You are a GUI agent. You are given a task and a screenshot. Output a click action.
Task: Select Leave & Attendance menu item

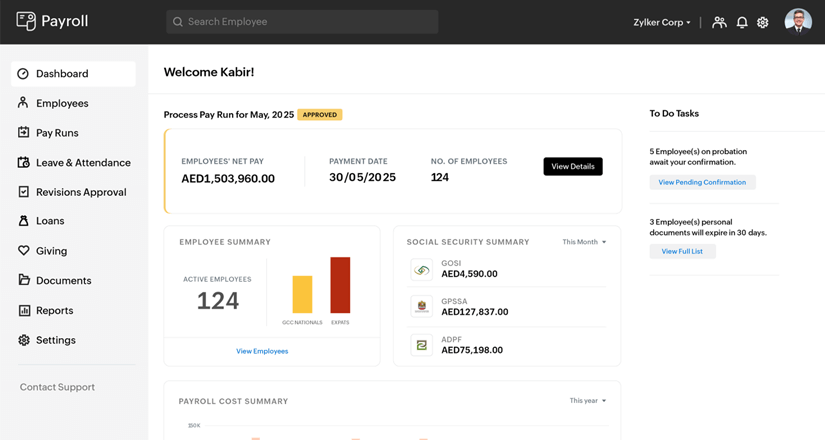[83, 162]
